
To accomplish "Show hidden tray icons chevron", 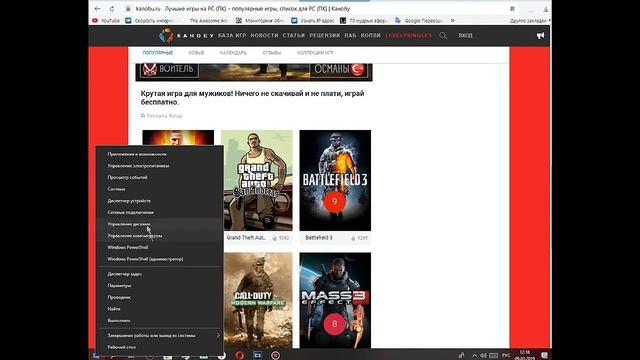I will tap(474, 356).
